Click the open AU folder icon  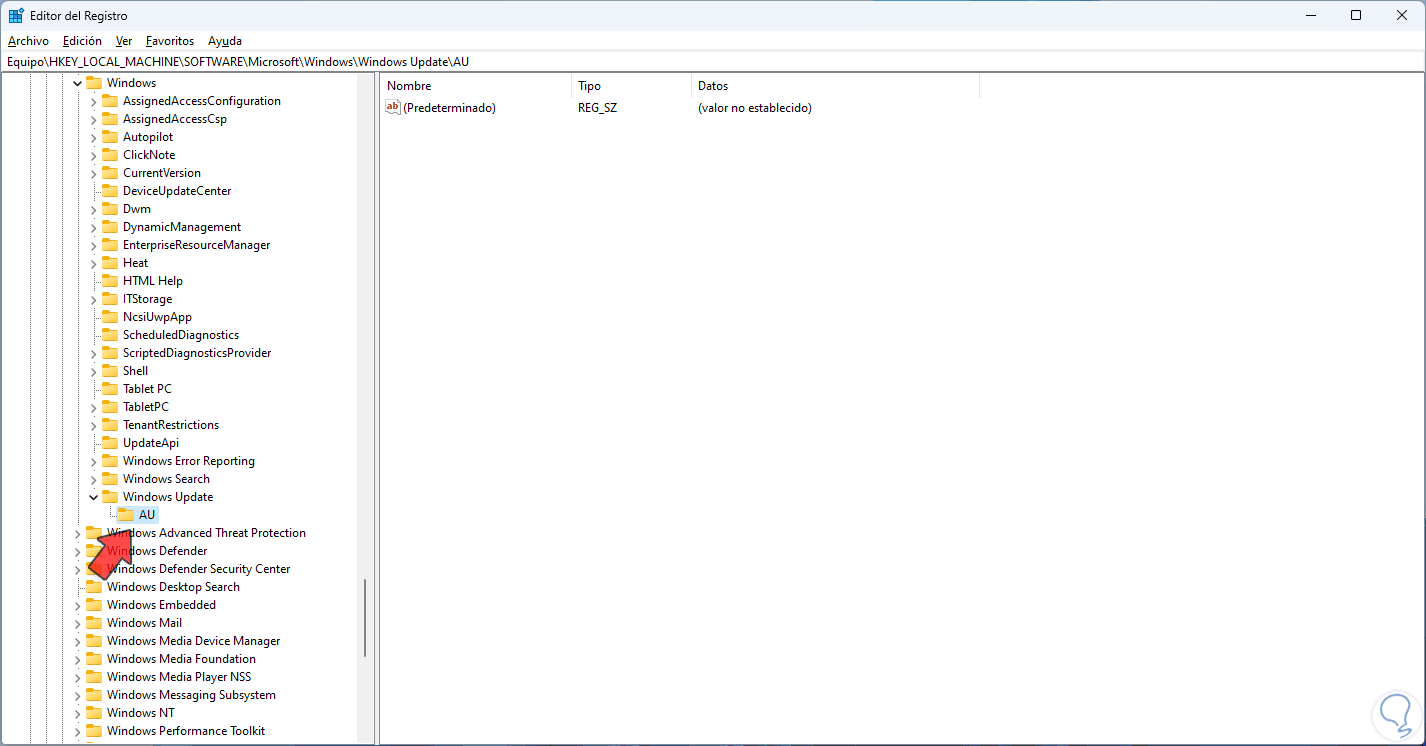[126, 515]
